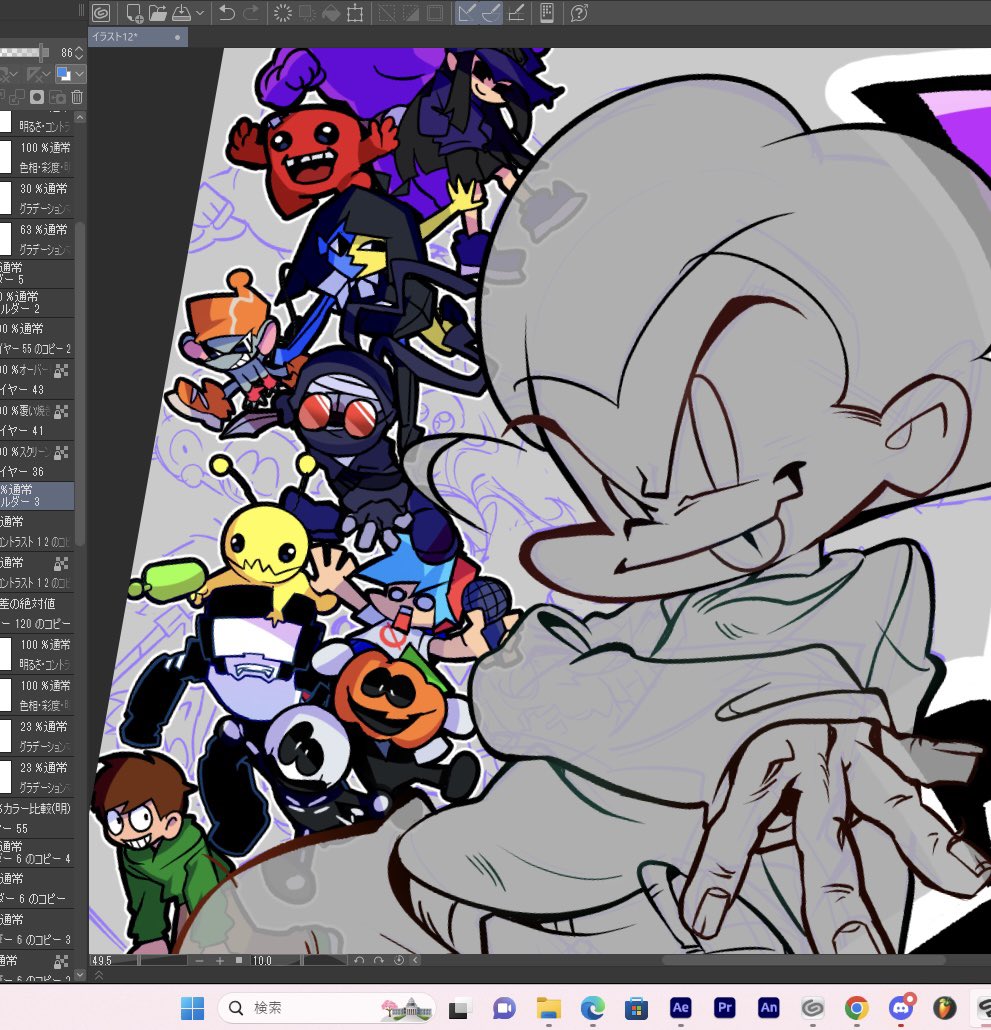Image resolution: width=991 pixels, height=1030 pixels.
Task: Click Invert Selected Area icon
Action: tap(411, 12)
